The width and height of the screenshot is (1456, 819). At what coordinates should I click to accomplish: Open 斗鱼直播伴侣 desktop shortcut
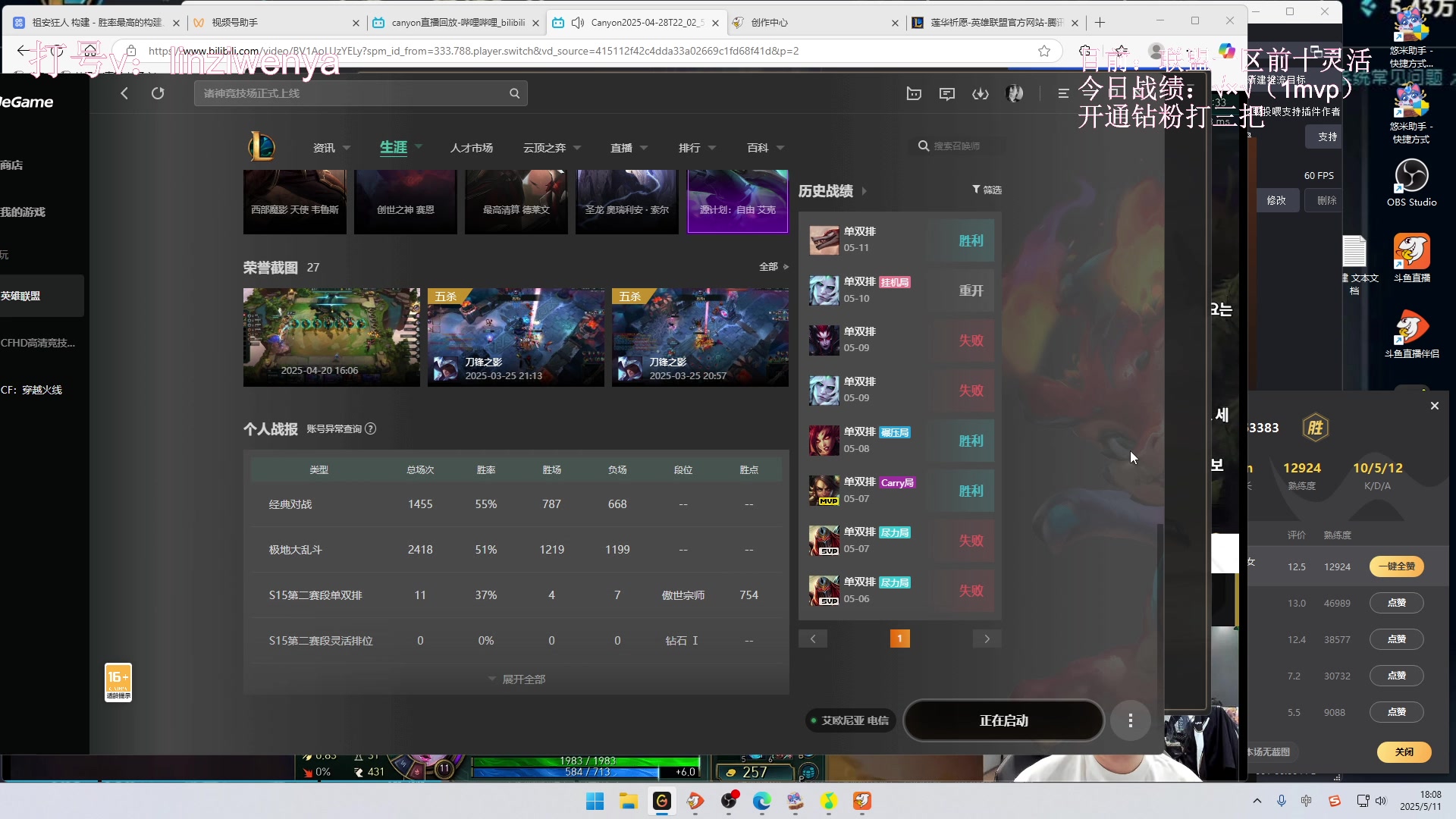(1411, 334)
